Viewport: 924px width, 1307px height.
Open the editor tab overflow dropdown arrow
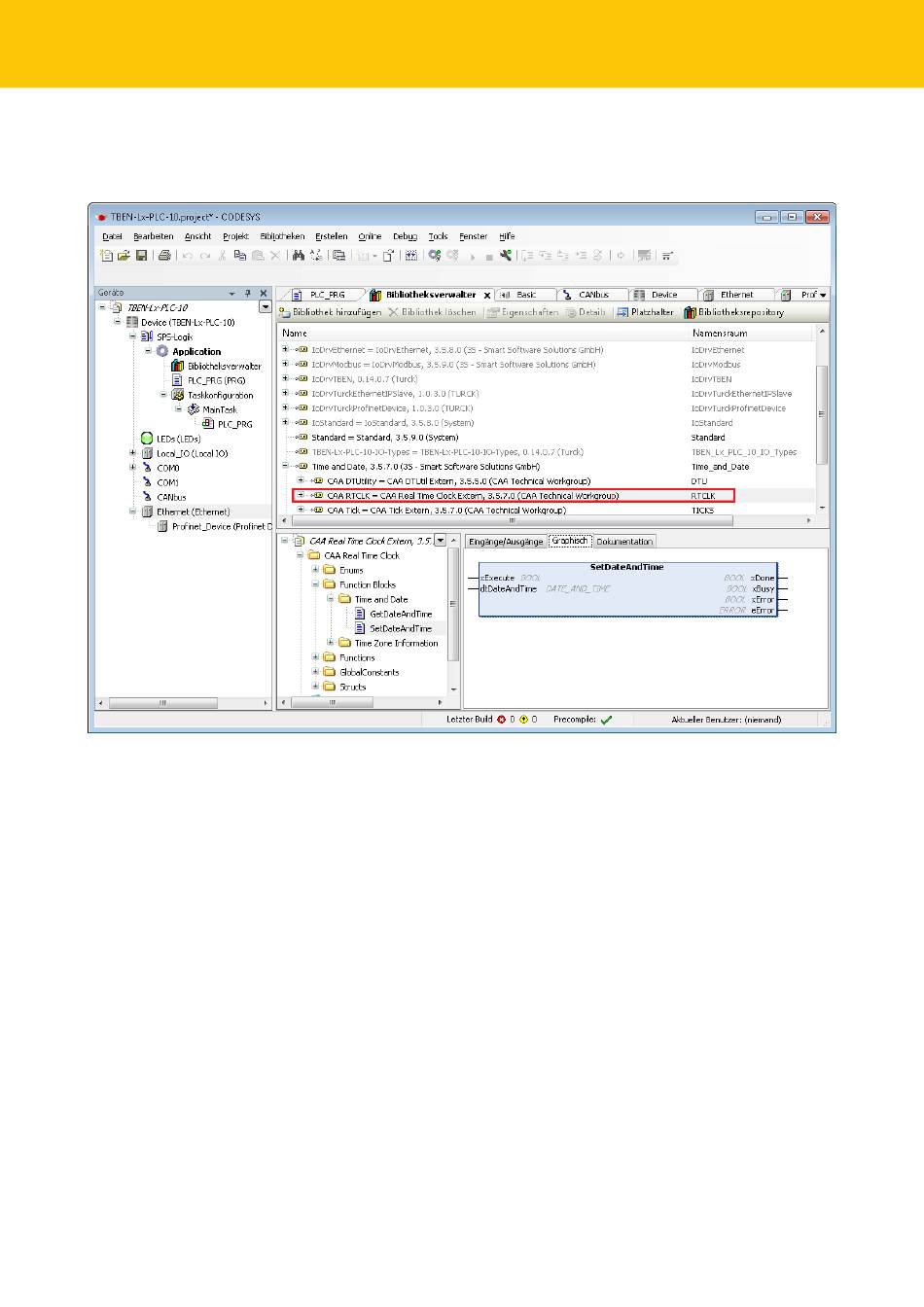point(824,295)
